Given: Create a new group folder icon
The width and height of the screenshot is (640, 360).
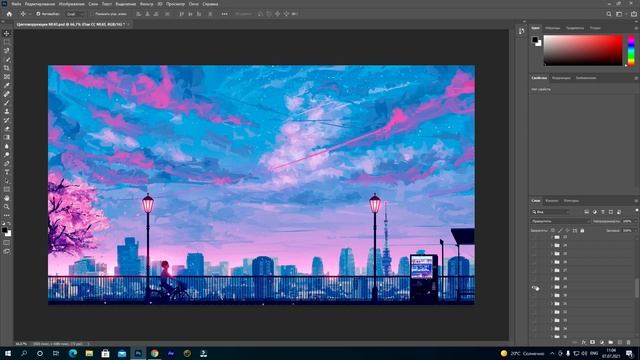Looking at the screenshot, I should [x=611, y=342].
